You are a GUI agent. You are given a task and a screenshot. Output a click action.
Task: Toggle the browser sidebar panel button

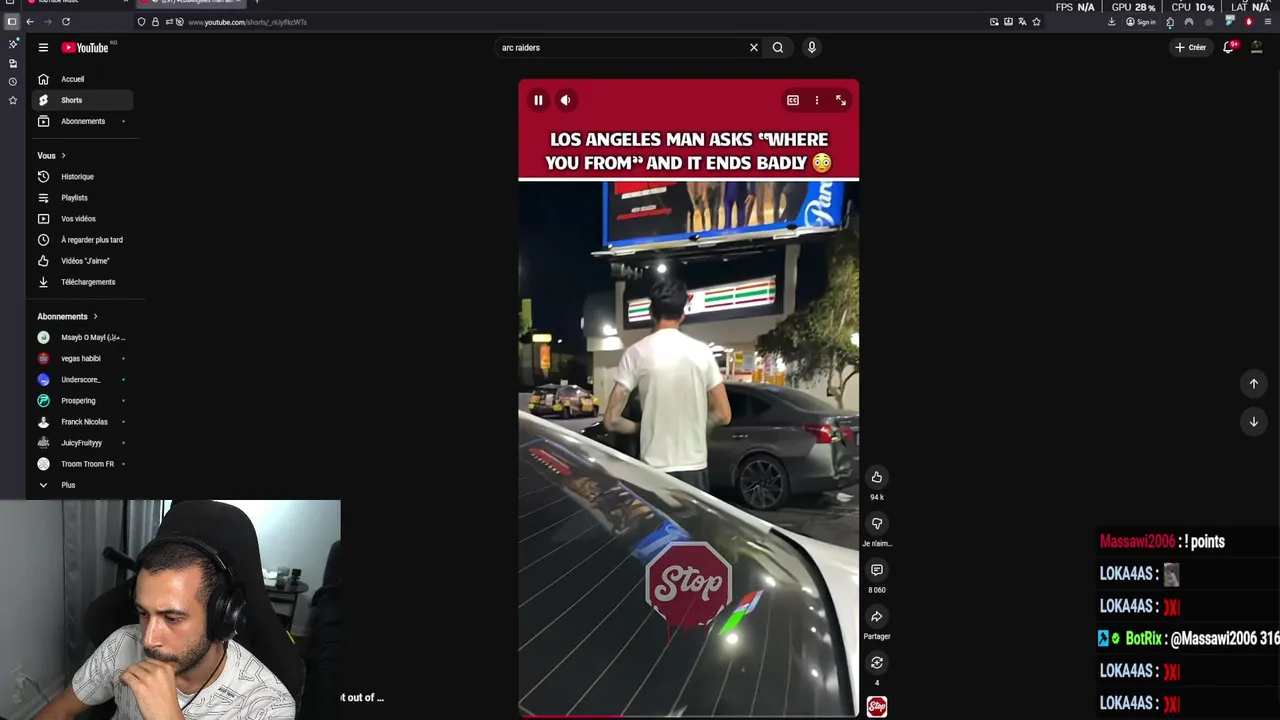12,22
